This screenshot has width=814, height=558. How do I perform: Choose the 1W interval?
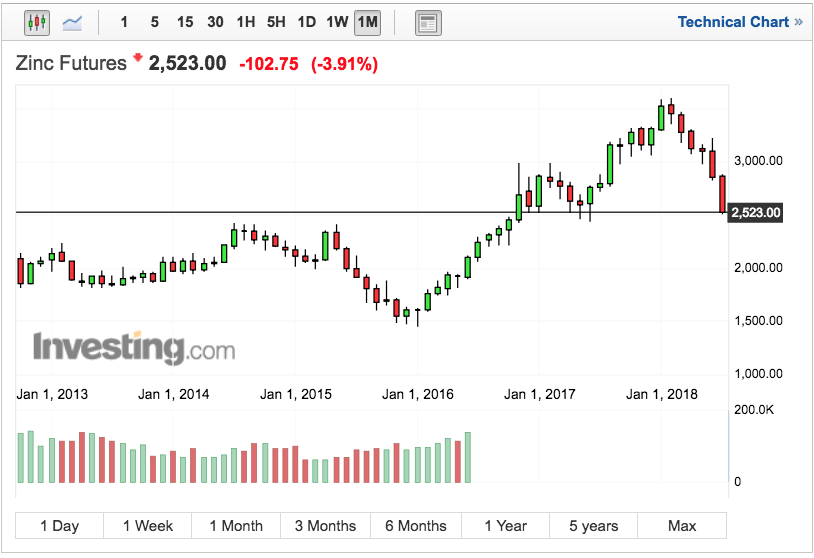click(337, 22)
